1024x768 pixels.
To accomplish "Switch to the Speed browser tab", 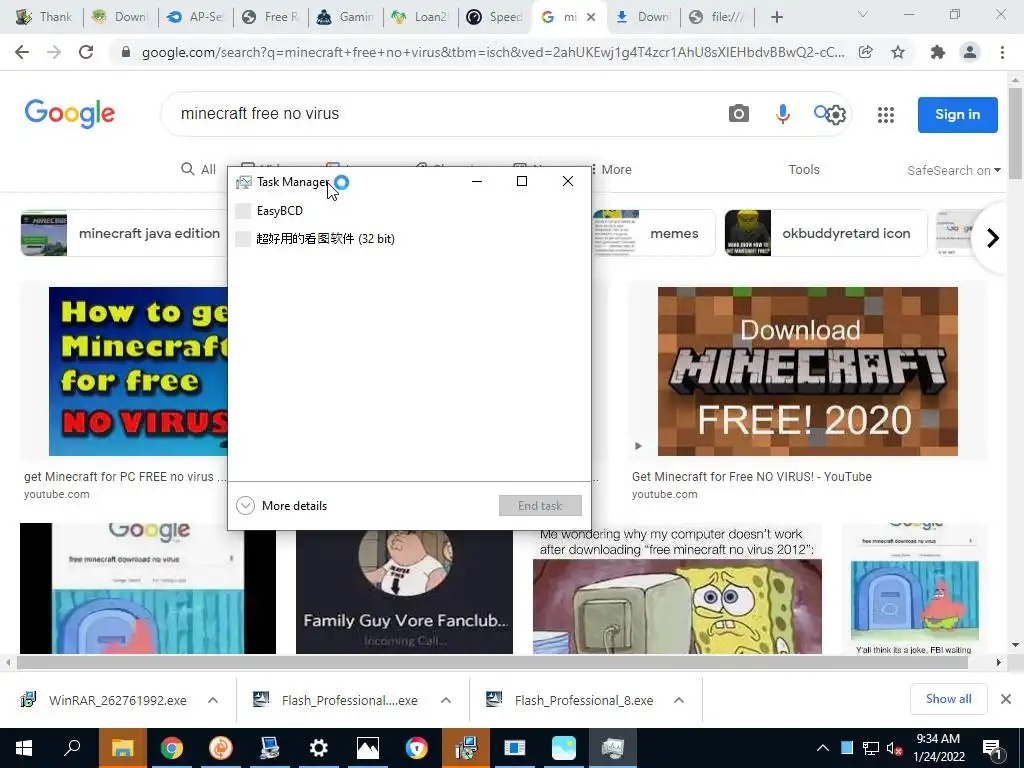I will click(495, 17).
